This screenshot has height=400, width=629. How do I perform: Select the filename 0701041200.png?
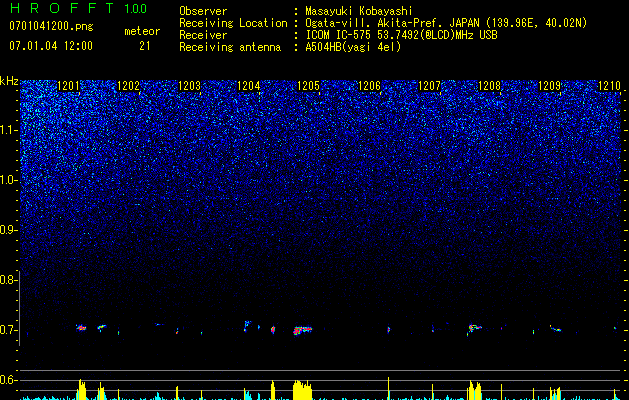pyautogui.click(x=51, y=27)
